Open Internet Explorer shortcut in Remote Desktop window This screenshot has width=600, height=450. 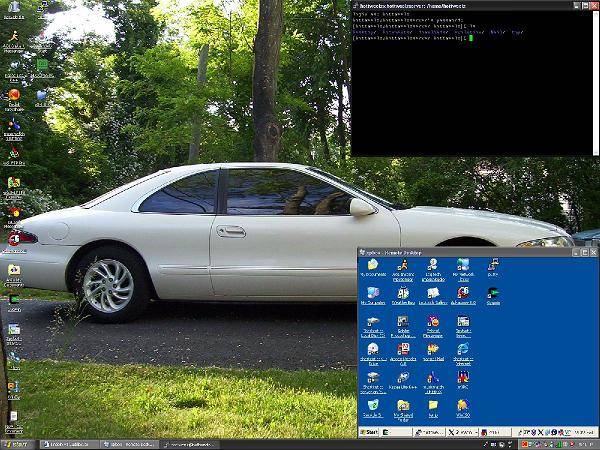coord(463,349)
